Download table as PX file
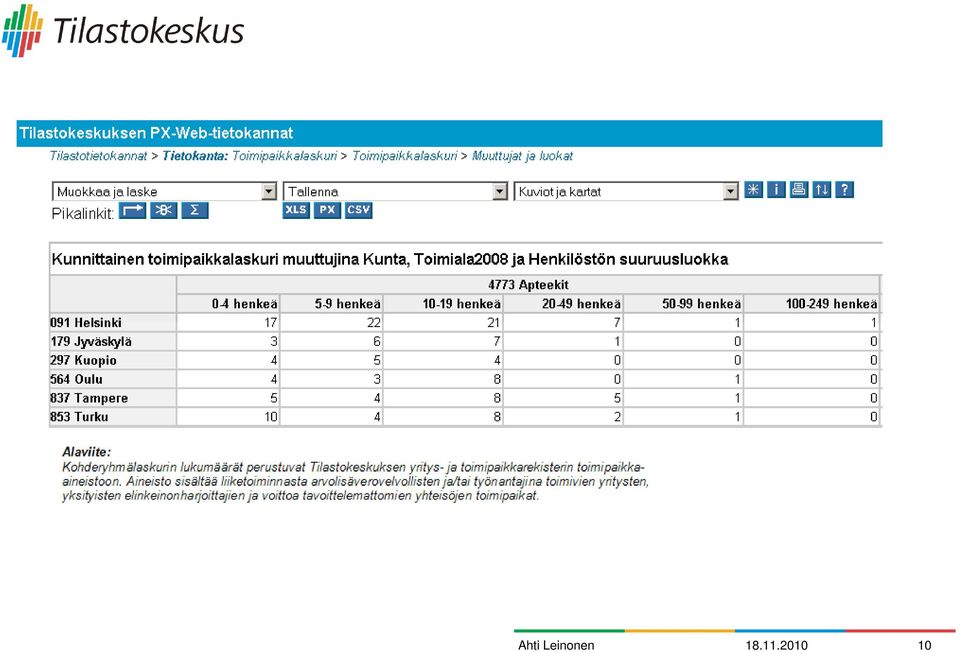Screen dimensions: 960x652 coord(328,210)
